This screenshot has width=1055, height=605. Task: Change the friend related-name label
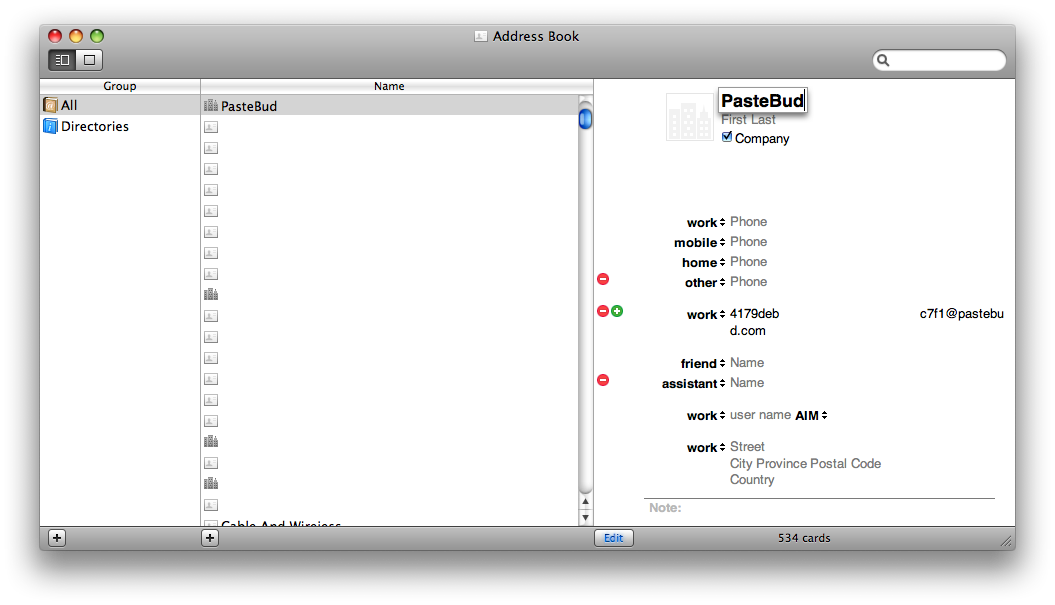[703, 364]
